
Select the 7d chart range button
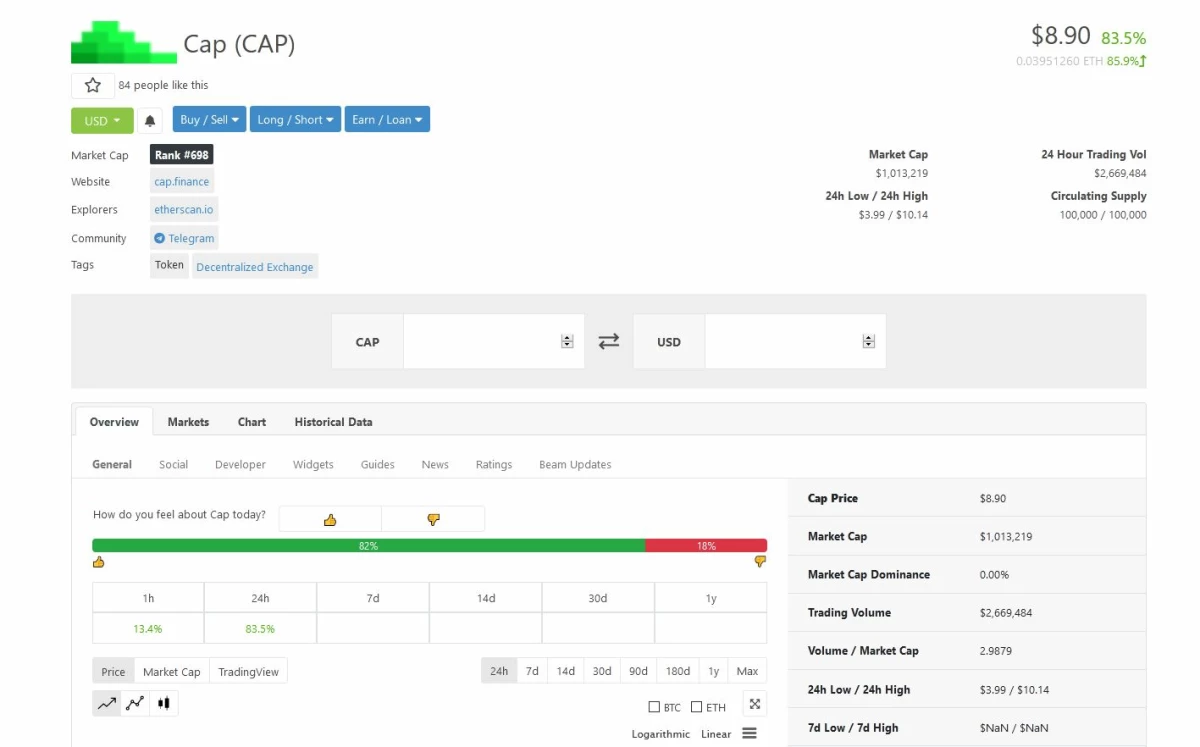point(532,671)
